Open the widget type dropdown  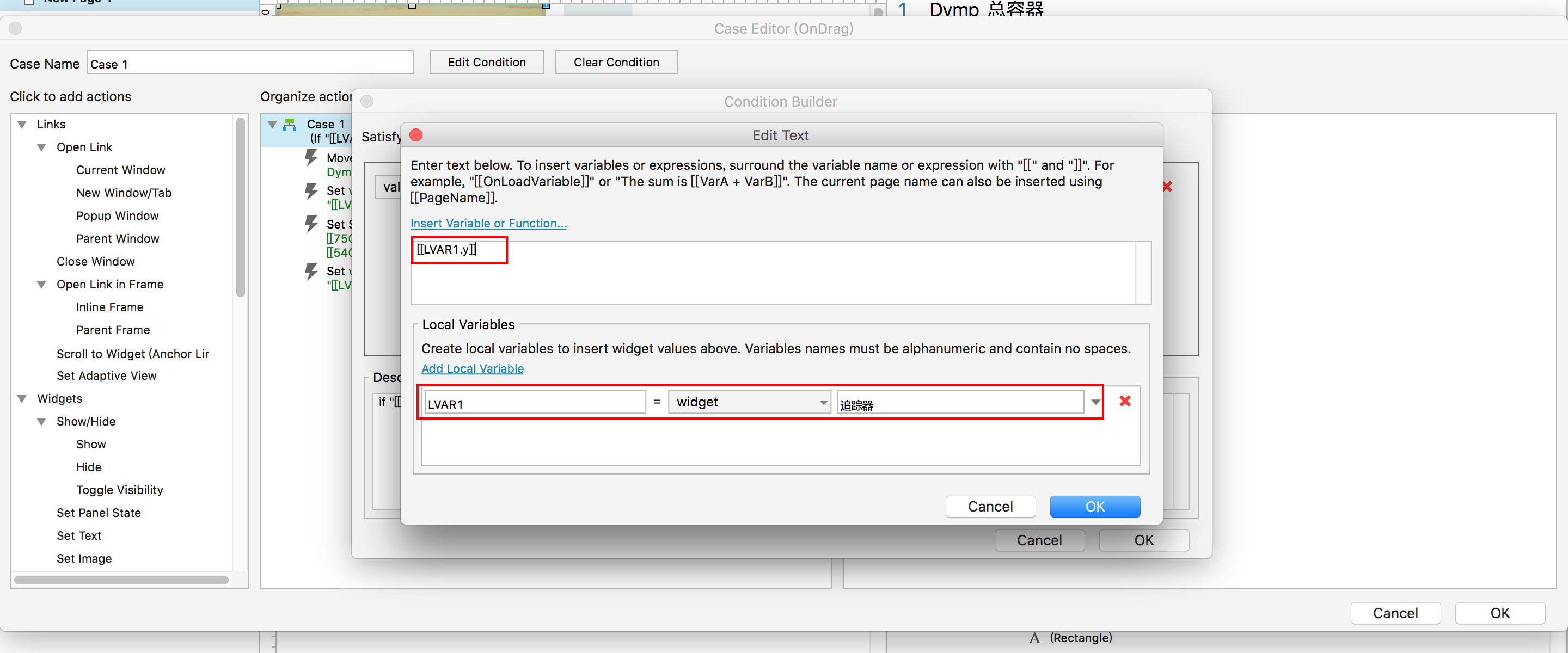(749, 402)
